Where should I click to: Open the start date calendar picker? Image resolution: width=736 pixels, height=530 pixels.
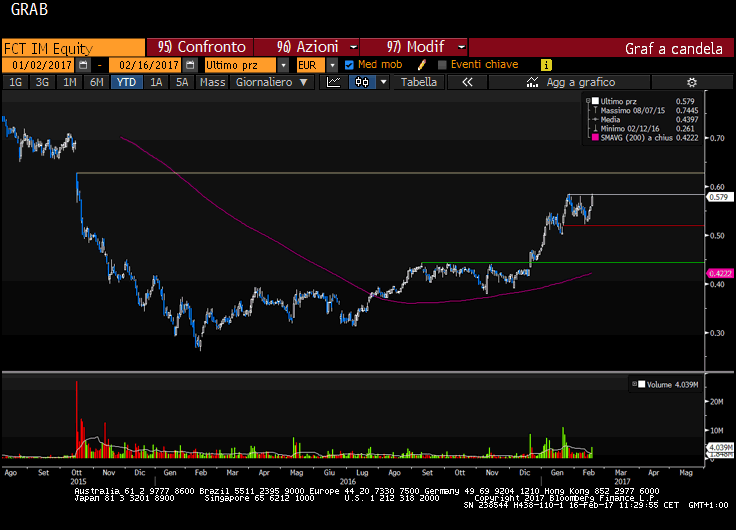pos(83,65)
